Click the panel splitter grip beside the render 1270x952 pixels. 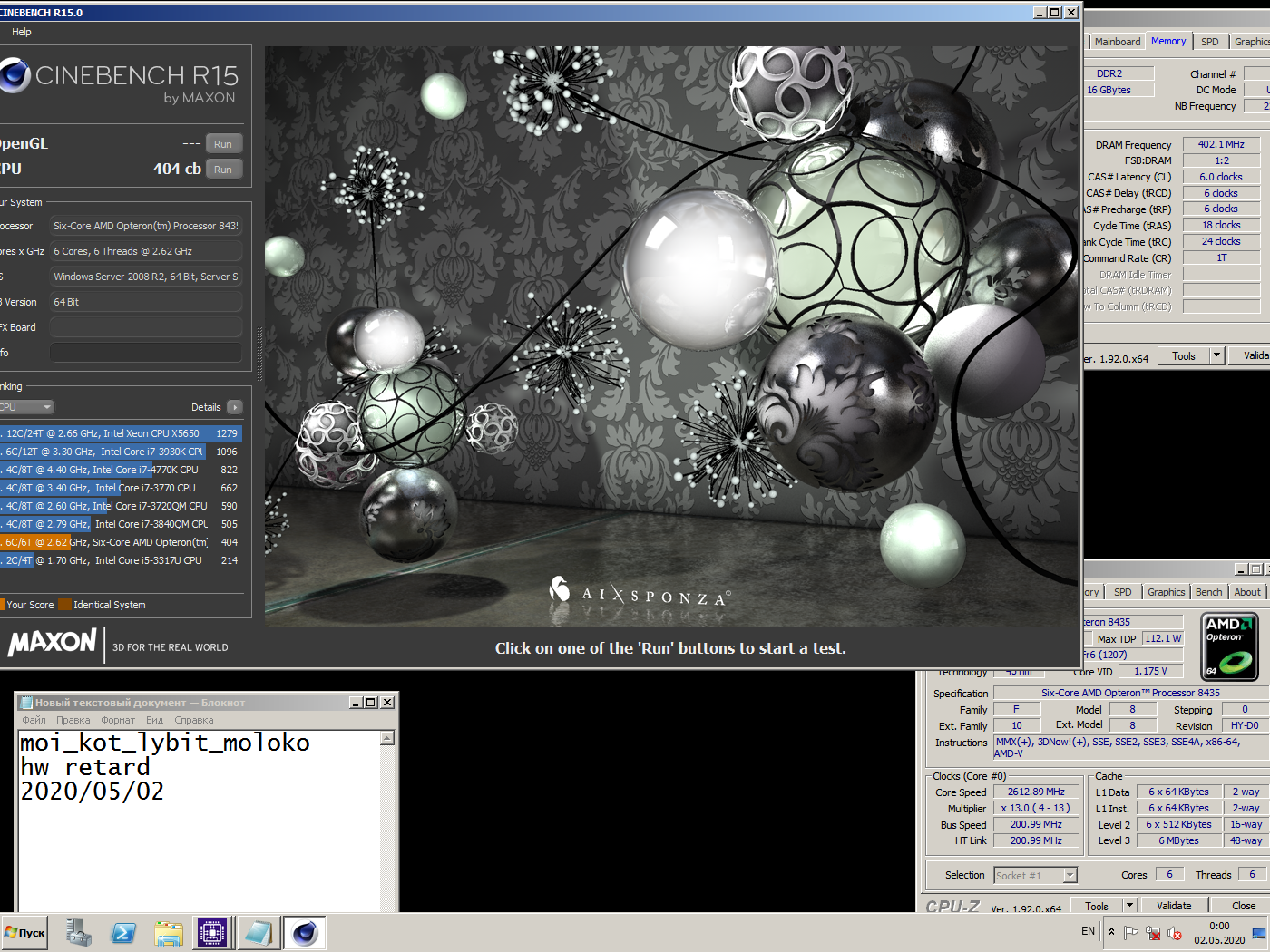259,354
